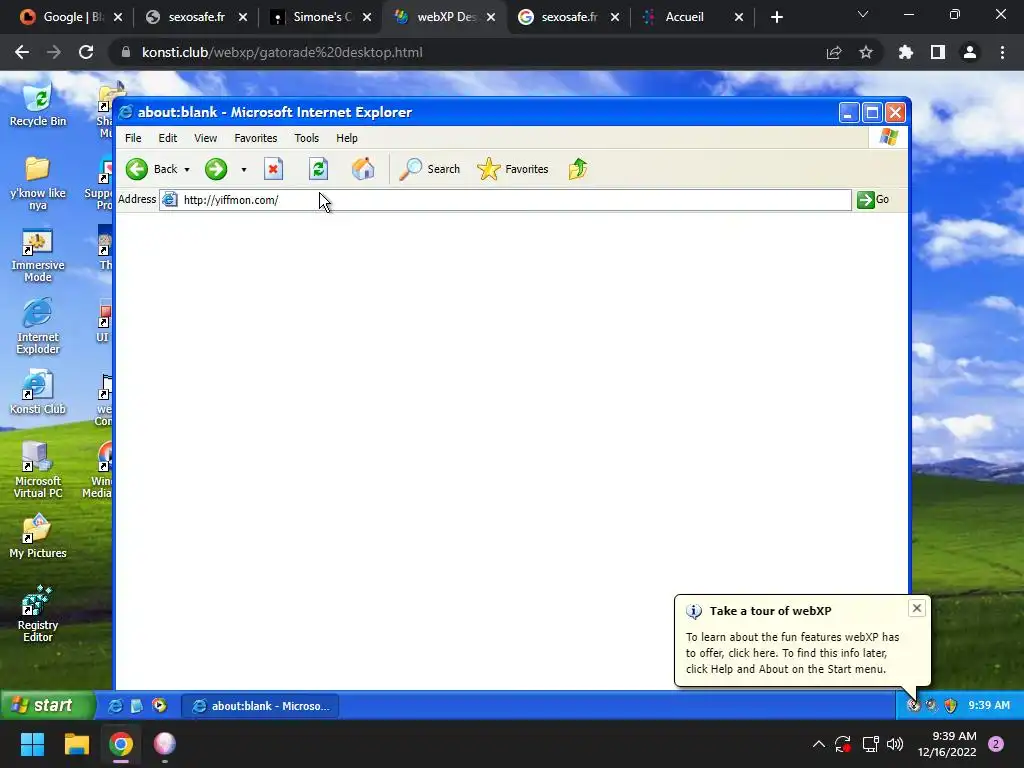The height and width of the screenshot is (768, 1024).
Task: Refresh the page in Internet Explorer toolbar
Action: (318, 169)
